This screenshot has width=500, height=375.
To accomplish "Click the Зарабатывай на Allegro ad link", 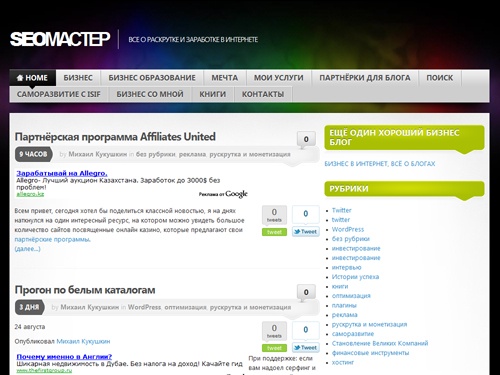I will (62, 173).
